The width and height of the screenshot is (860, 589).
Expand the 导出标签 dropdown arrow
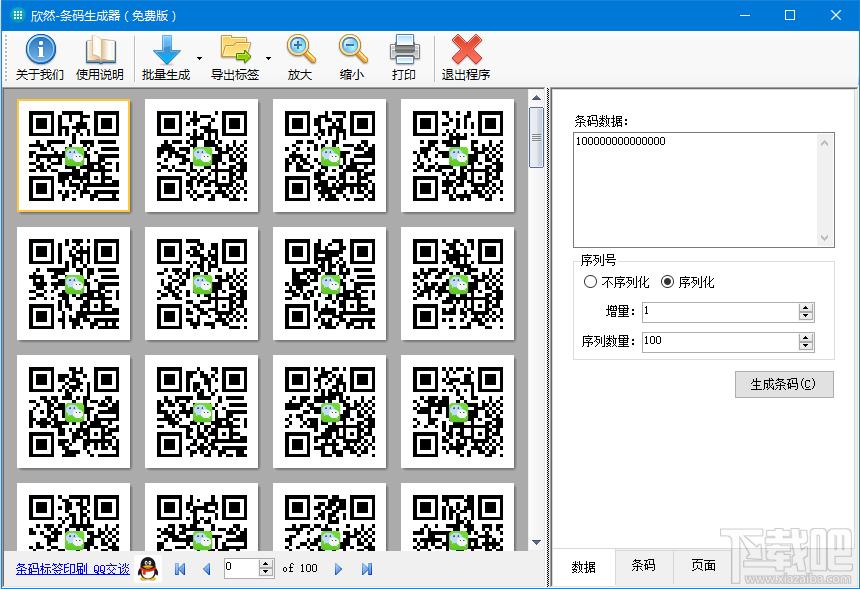(x=268, y=58)
